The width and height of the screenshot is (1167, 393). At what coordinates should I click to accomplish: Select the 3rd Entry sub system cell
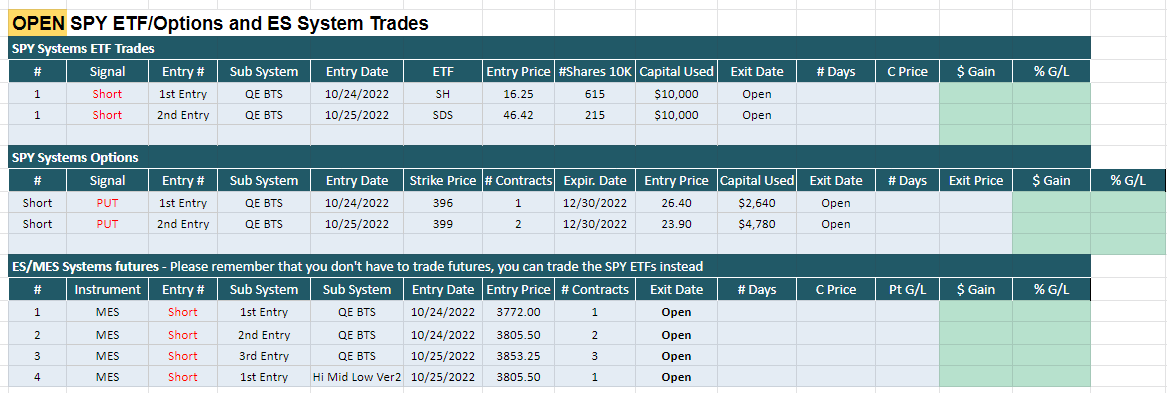coord(264,356)
